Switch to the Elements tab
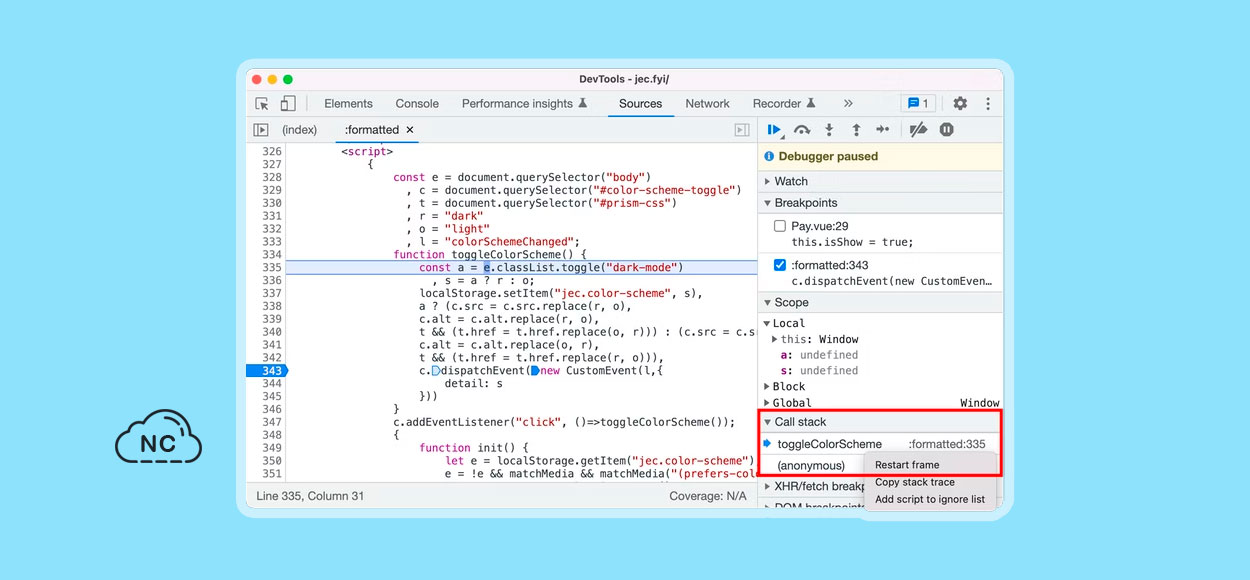This screenshot has width=1250, height=580. pos(348,104)
